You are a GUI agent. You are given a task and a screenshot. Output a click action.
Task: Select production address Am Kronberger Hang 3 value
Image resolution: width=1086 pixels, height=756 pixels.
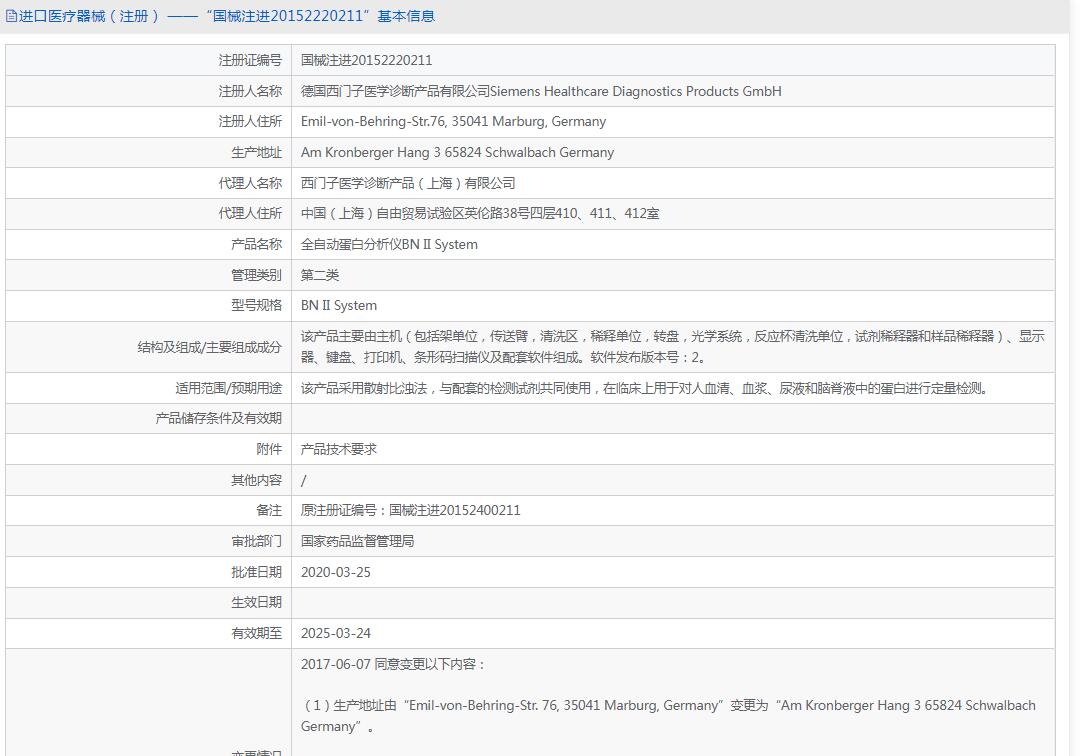tap(457, 152)
